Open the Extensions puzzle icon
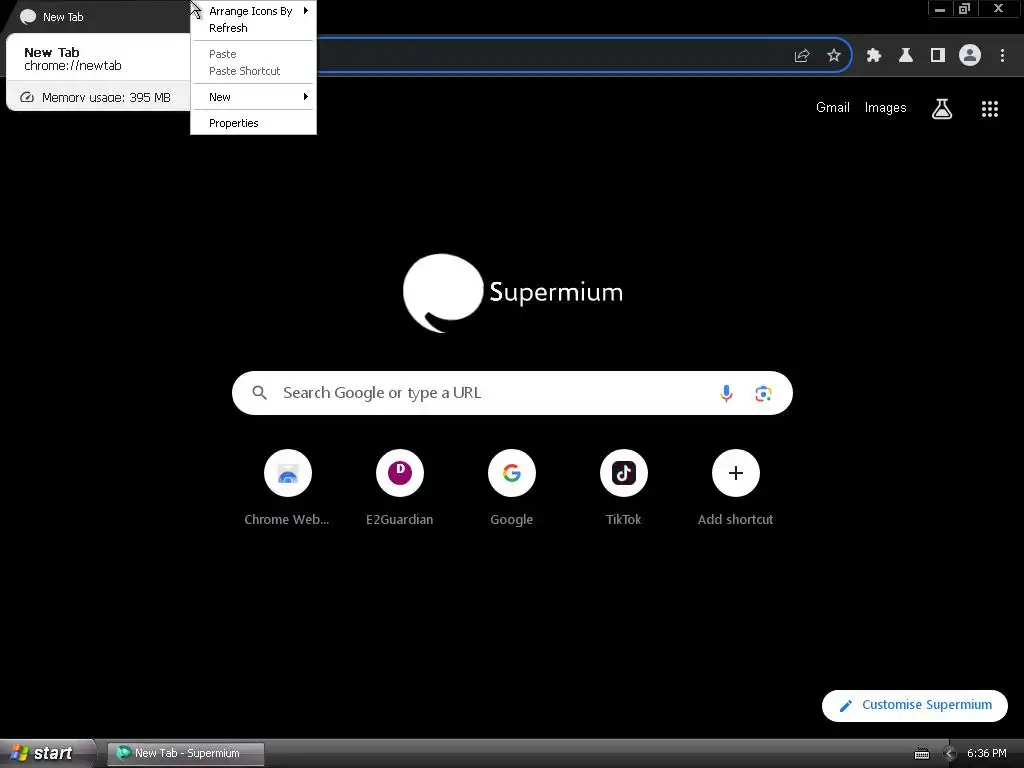 coord(874,56)
